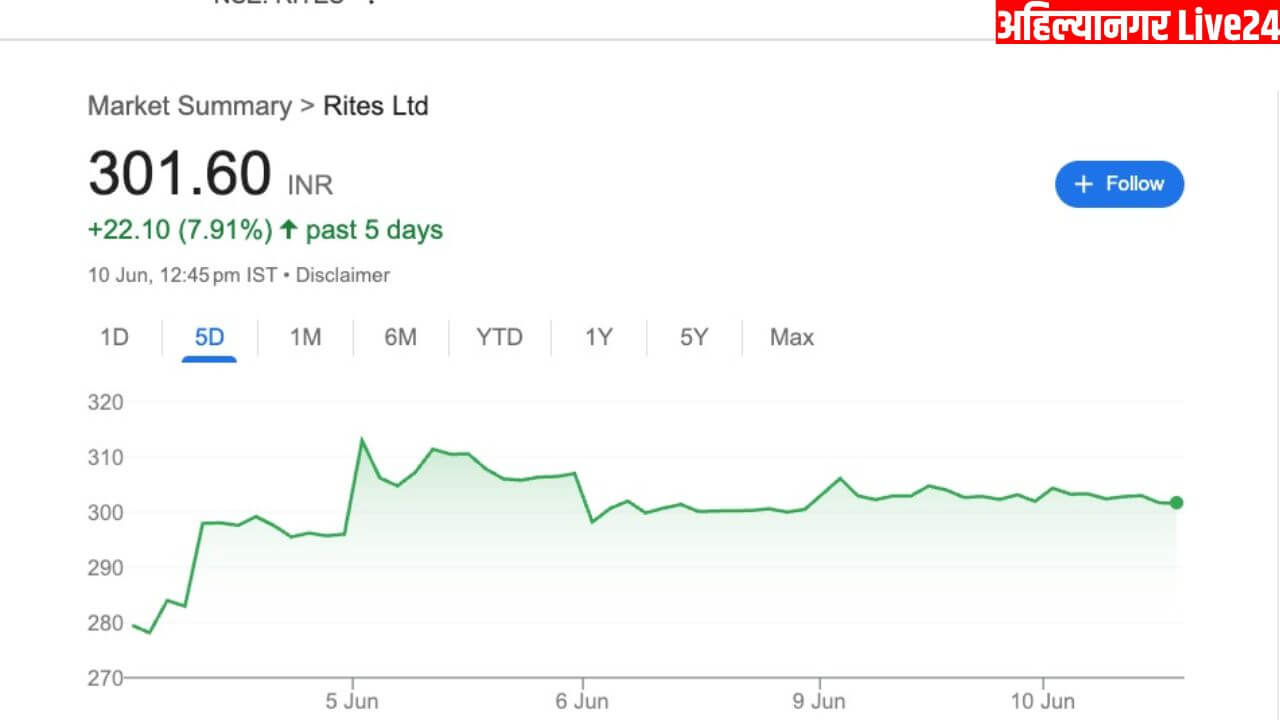The image size is (1280, 720).
Task: Click the current-price dot at chart end
Action: (1176, 502)
